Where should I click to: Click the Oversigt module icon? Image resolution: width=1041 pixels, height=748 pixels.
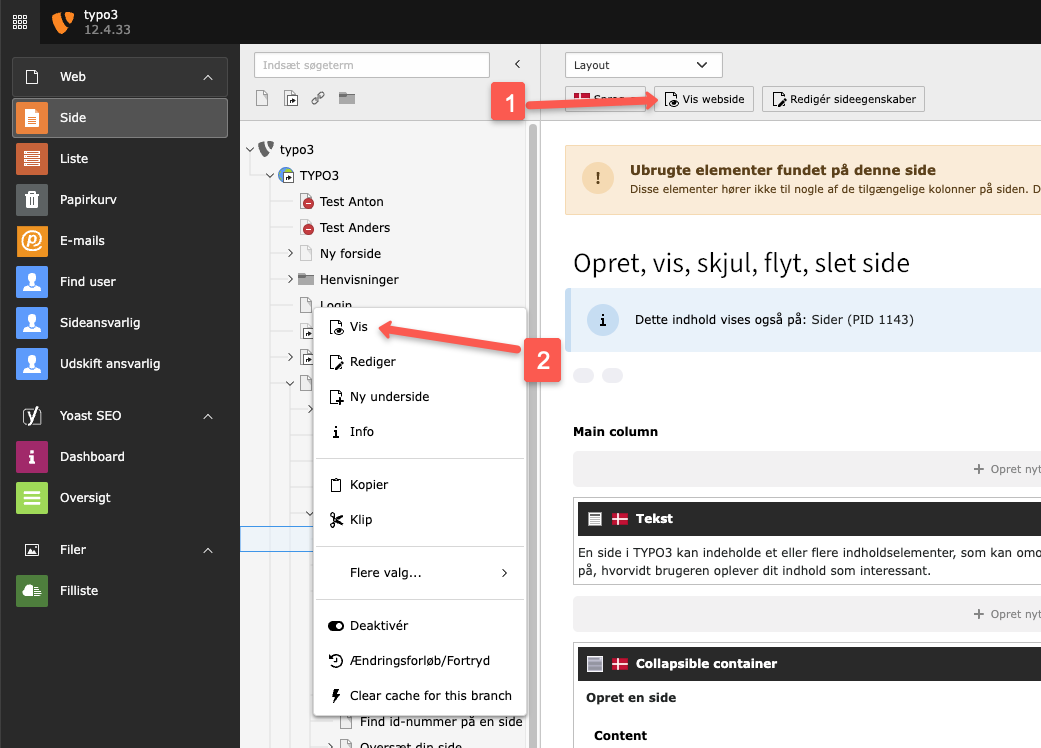(x=32, y=498)
